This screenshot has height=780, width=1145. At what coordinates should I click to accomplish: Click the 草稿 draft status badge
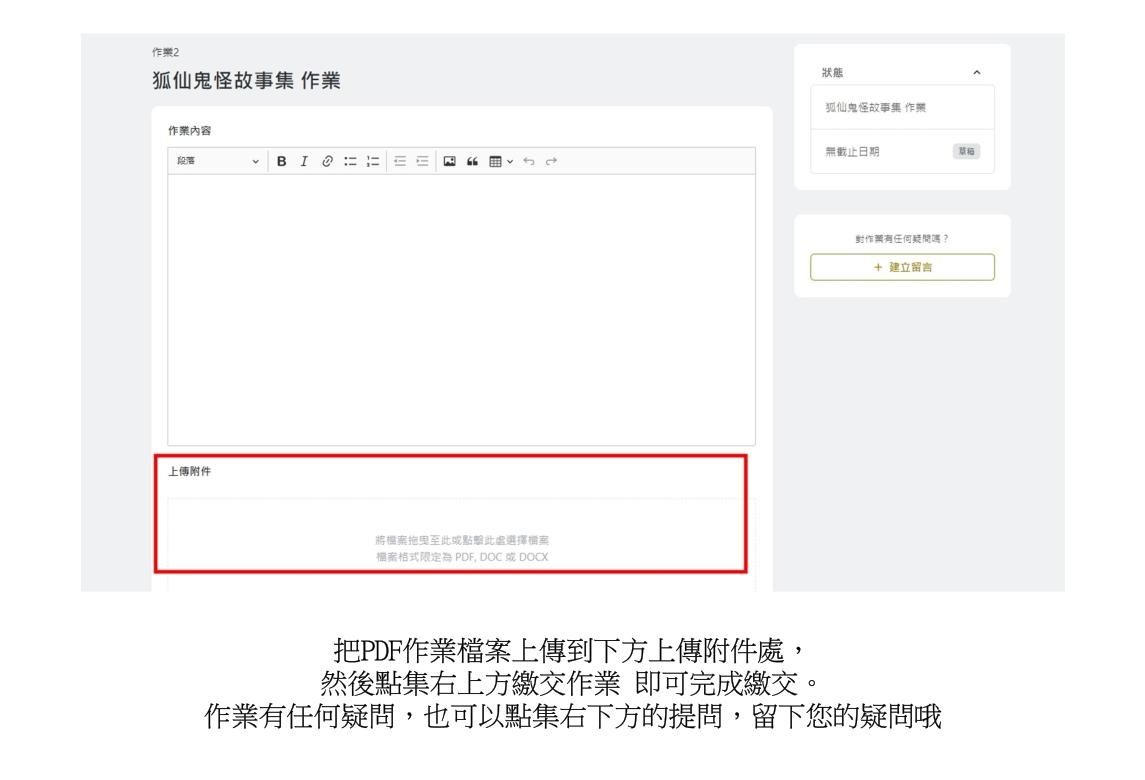point(966,151)
